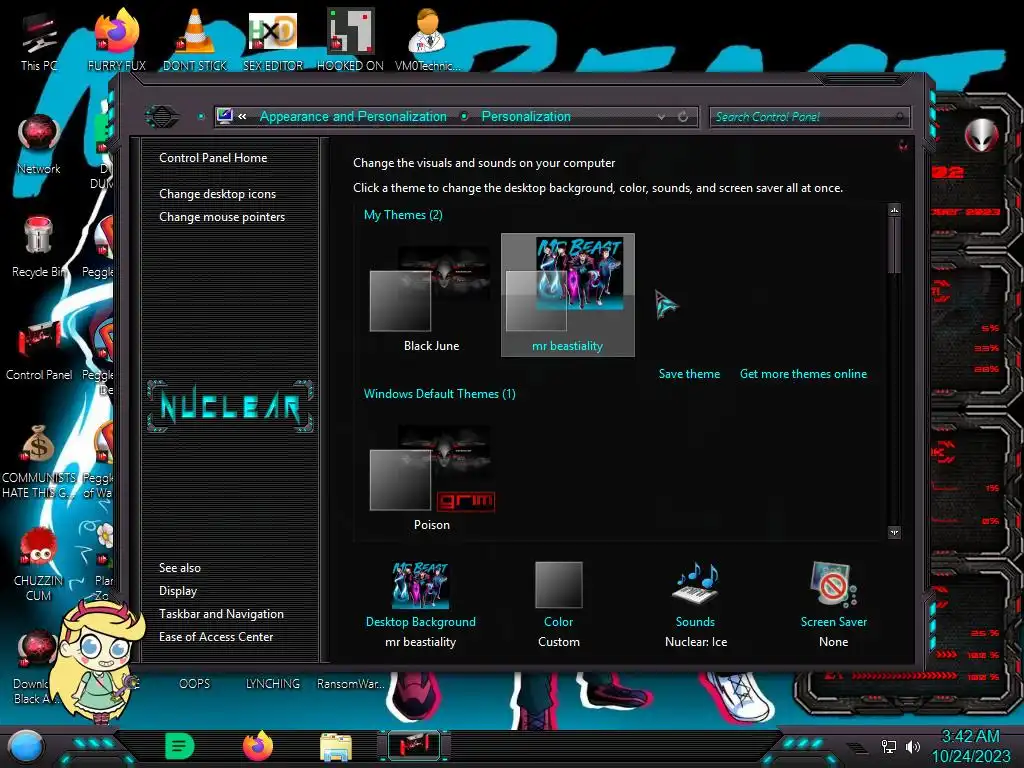Open the volume tray icon

[913, 746]
